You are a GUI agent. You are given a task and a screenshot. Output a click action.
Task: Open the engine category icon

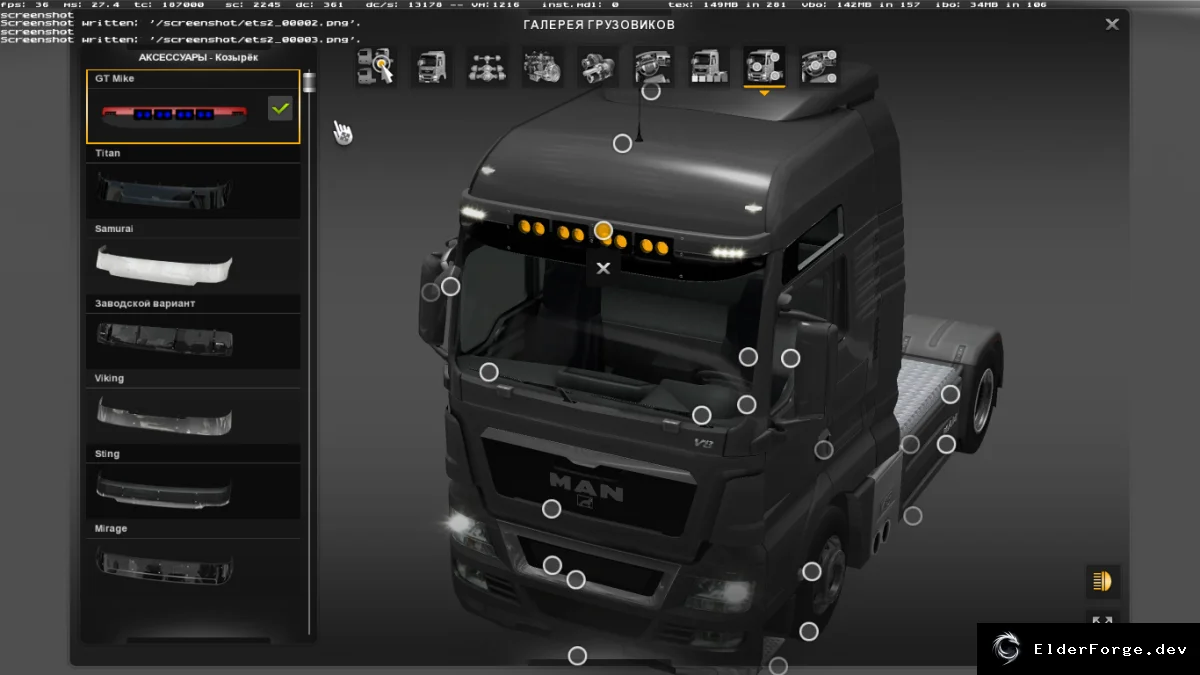tap(541, 67)
